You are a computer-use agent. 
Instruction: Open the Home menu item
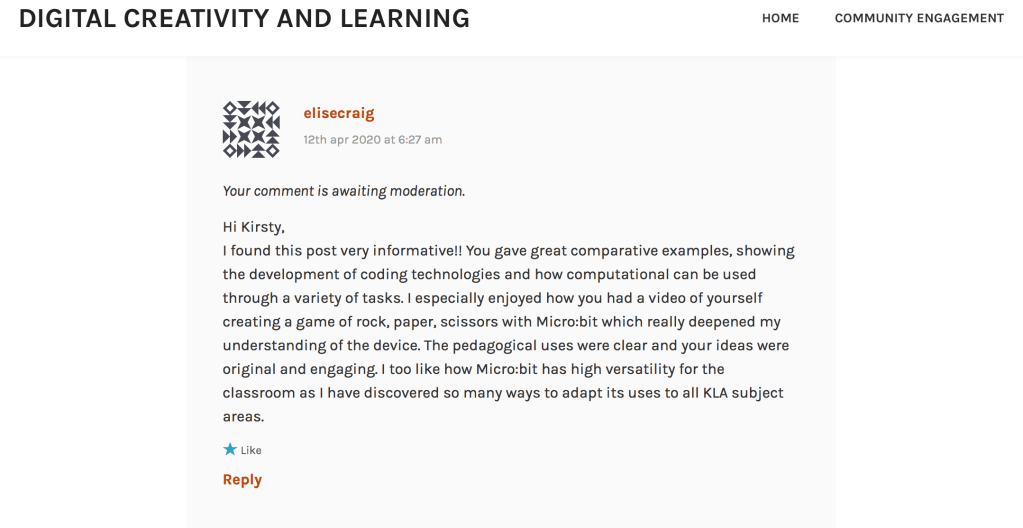point(780,18)
